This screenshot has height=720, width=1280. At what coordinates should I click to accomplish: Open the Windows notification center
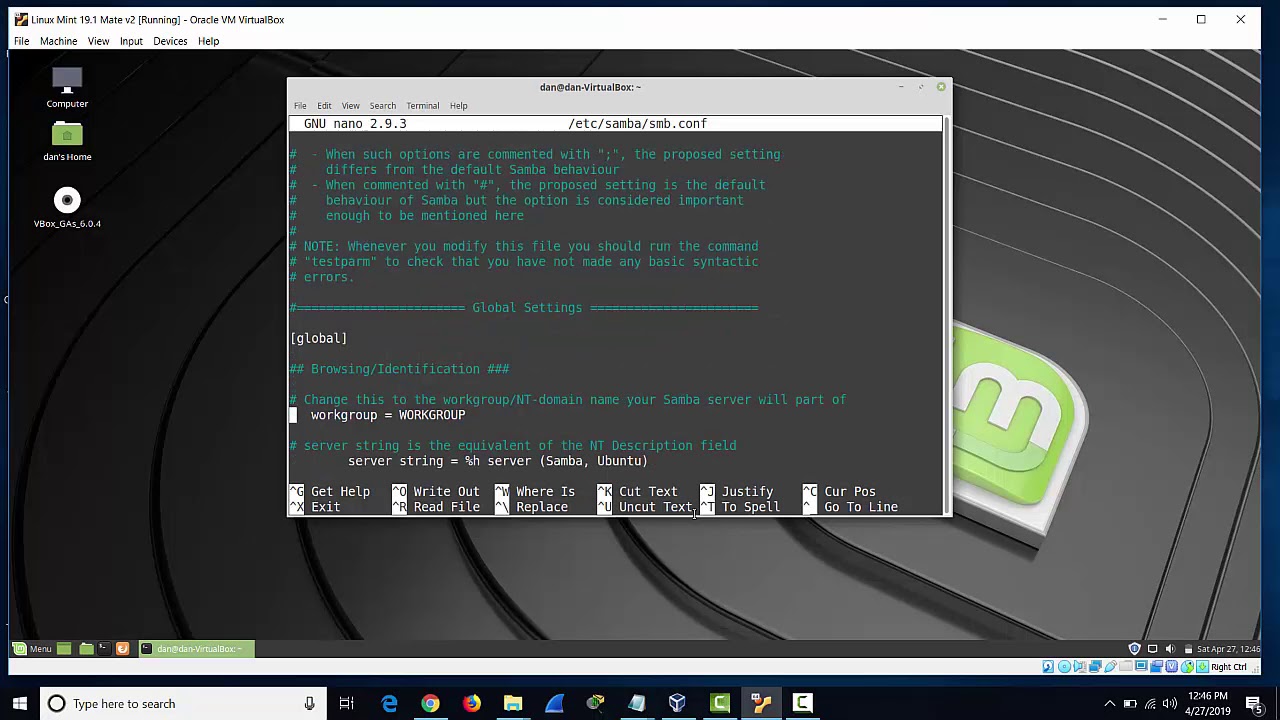pos(1254,704)
